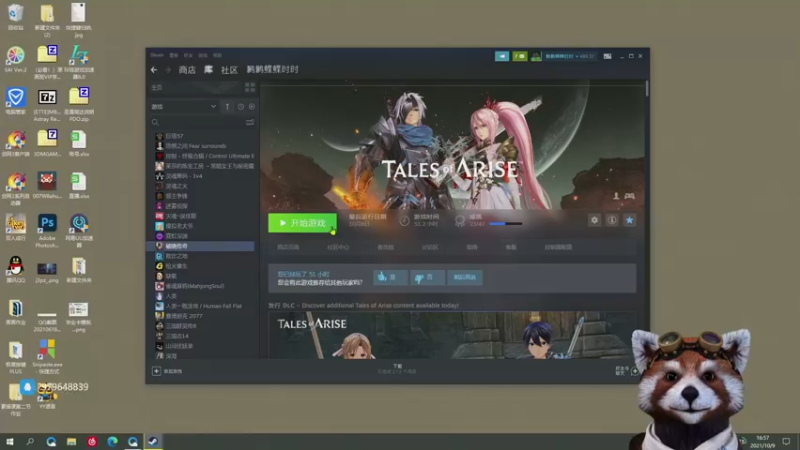
Task: Open the store page link under play button
Action: coord(288,247)
